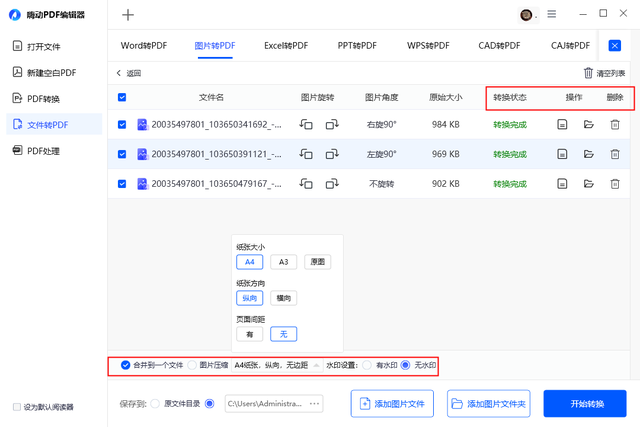This screenshot has width=640, height=427.
Task: Open output folder for the 984 KB file
Action: point(588,124)
